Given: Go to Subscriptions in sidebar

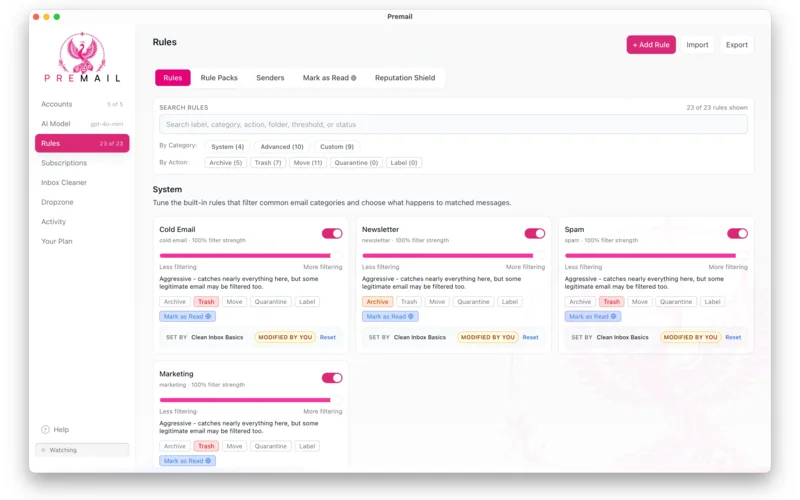Looking at the screenshot, I should coord(82,163).
